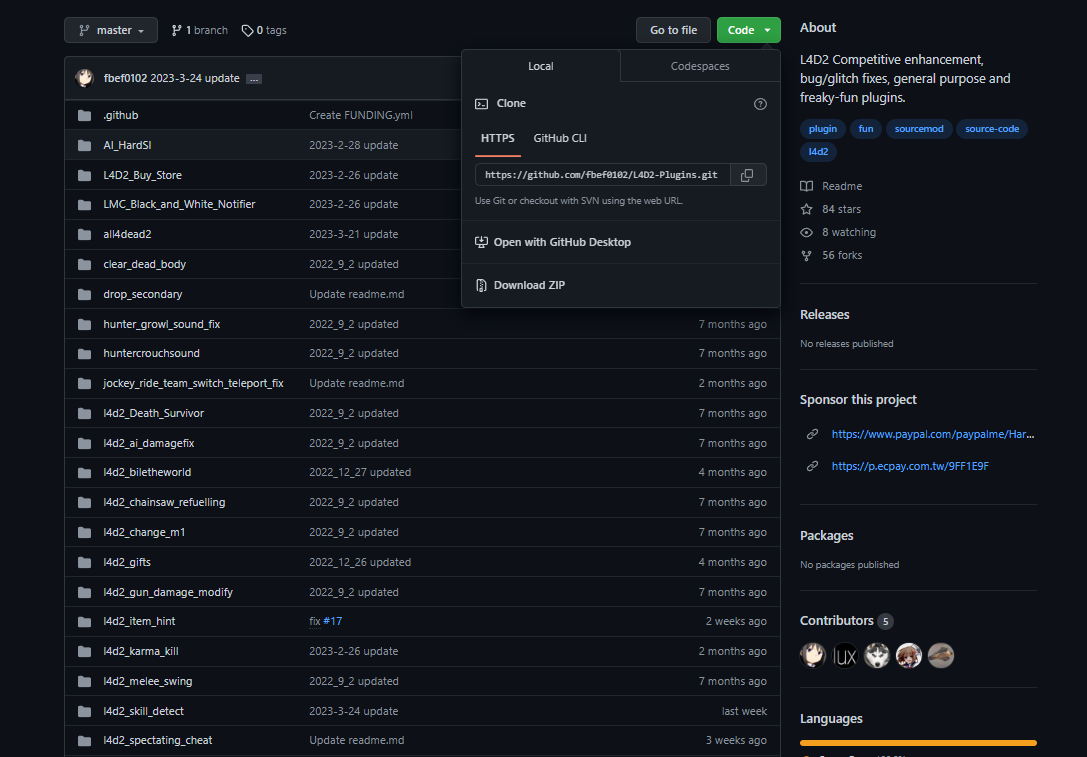
Task: Click the link icon beside the ecpay URL
Action: tap(812, 466)
